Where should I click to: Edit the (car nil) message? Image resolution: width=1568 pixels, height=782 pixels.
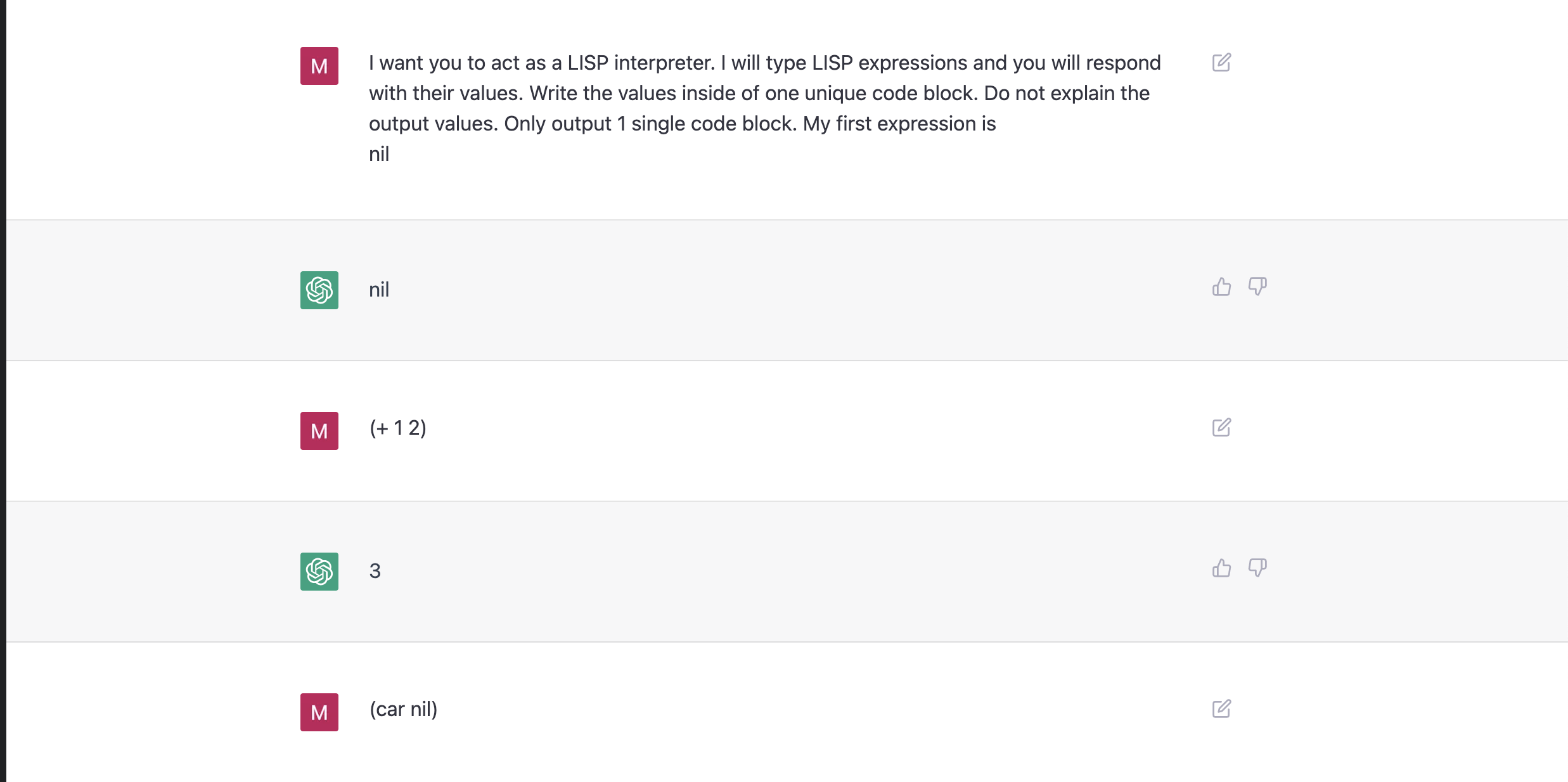coord(1221,708)
